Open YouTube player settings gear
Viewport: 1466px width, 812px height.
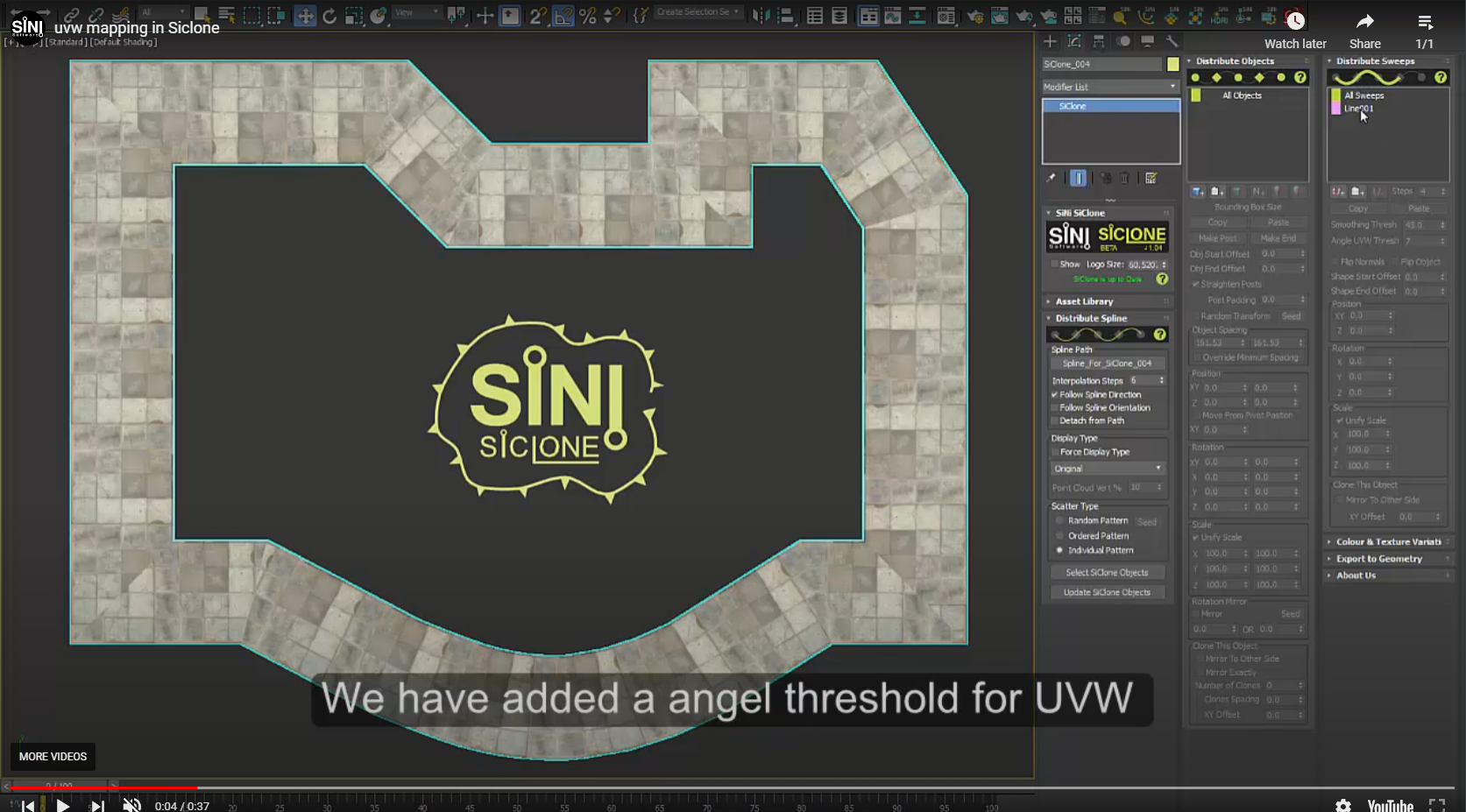1343,805
